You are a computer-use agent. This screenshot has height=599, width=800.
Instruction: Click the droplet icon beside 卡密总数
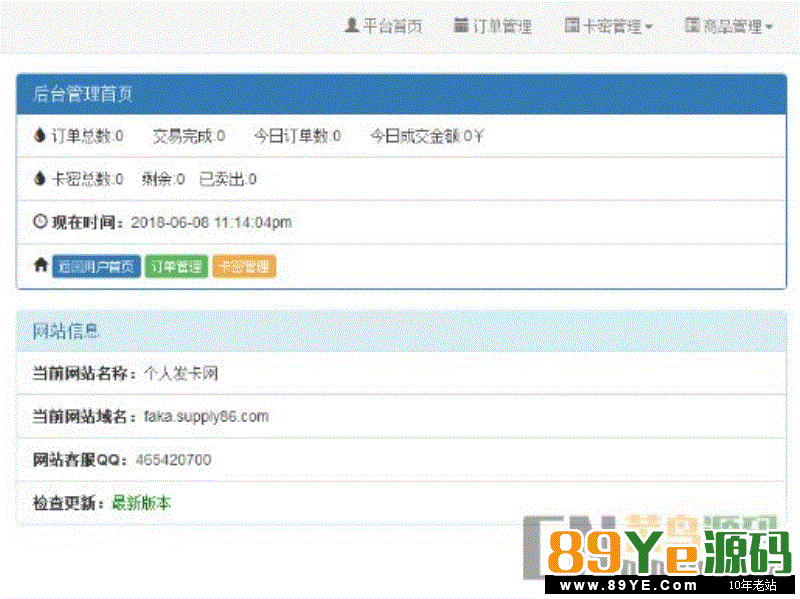(x=40, y=179)
